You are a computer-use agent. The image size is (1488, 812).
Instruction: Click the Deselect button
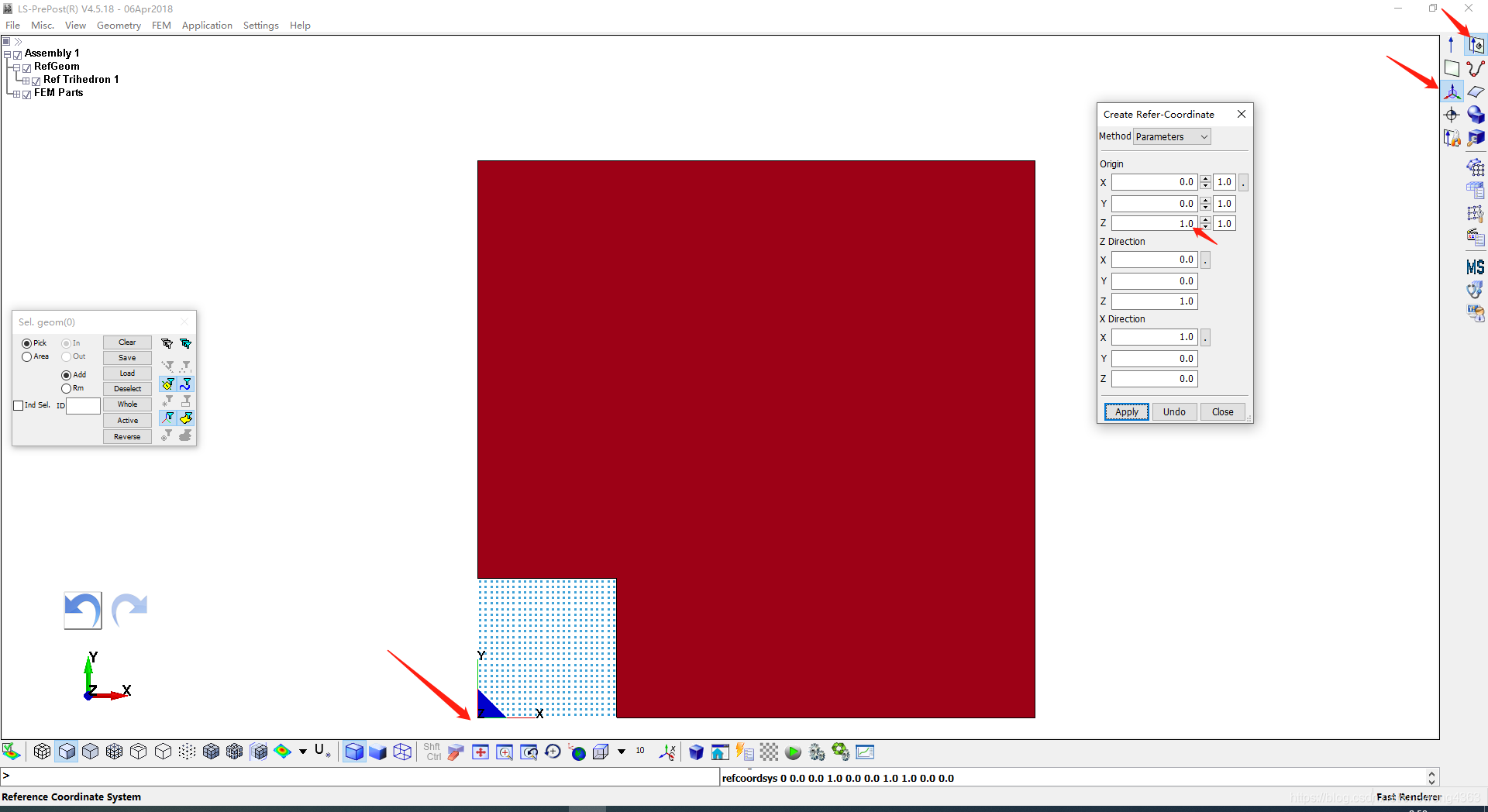pos(127,389)
